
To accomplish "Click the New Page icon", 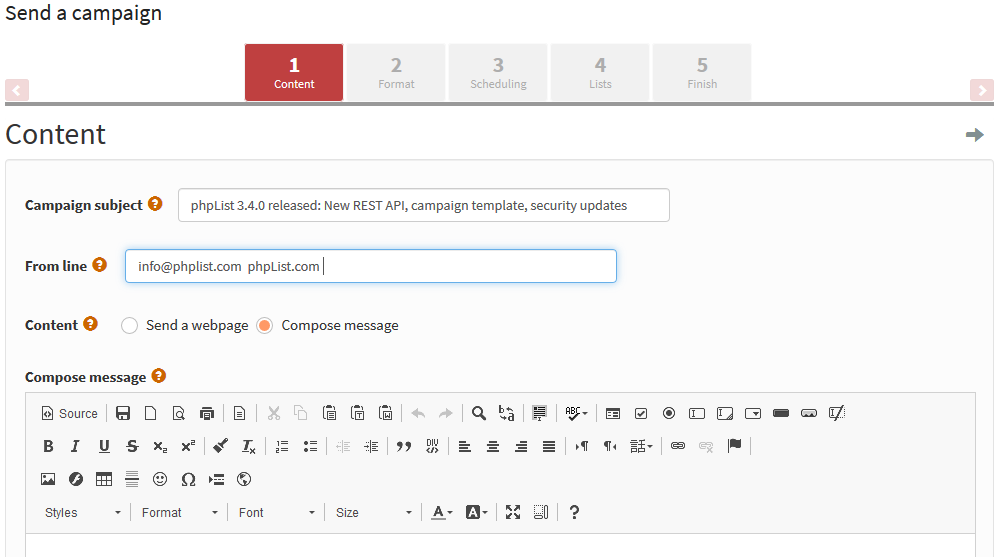I will coord(151,413).
